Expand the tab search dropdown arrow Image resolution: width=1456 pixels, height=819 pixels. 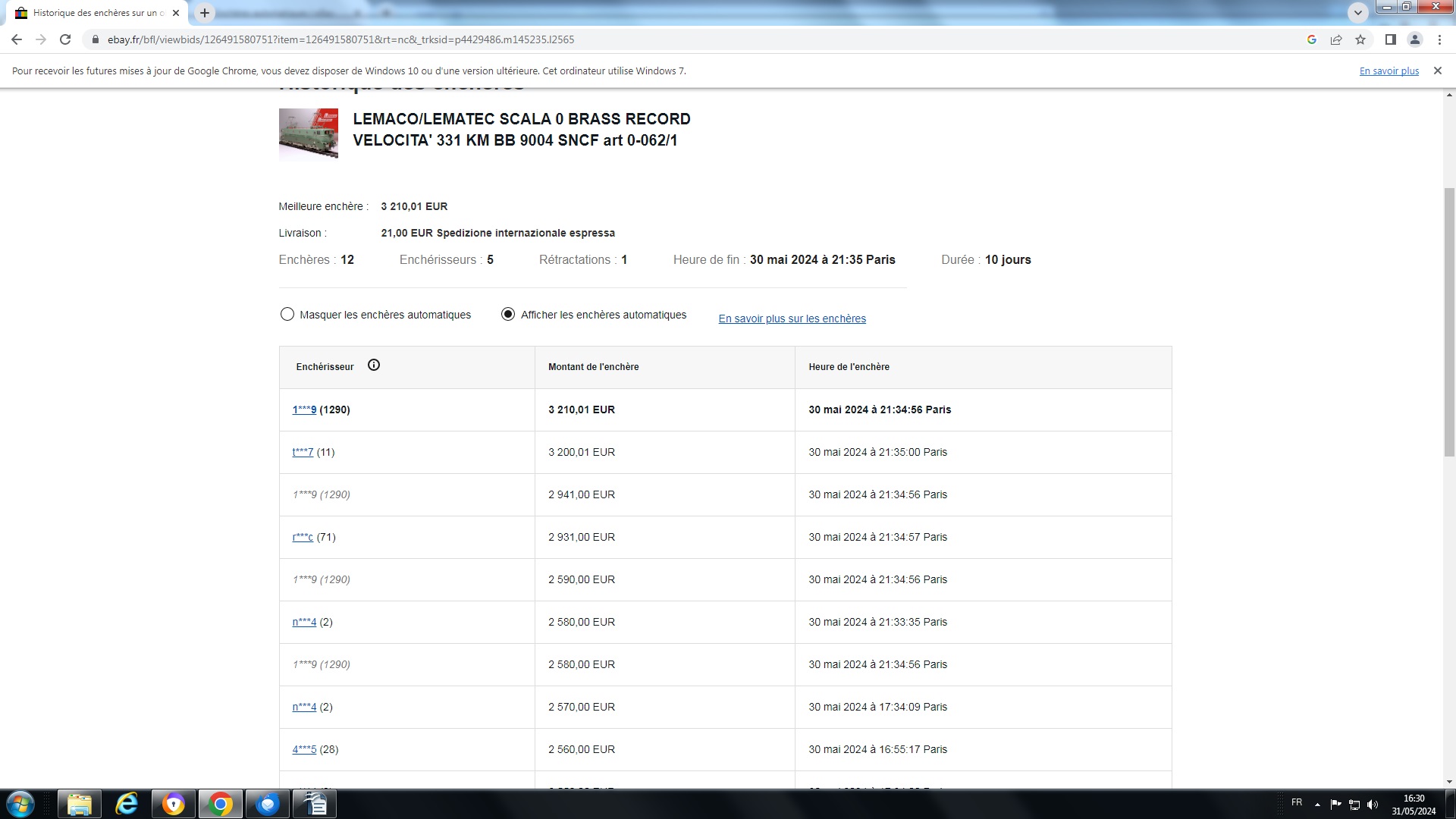1358,12
